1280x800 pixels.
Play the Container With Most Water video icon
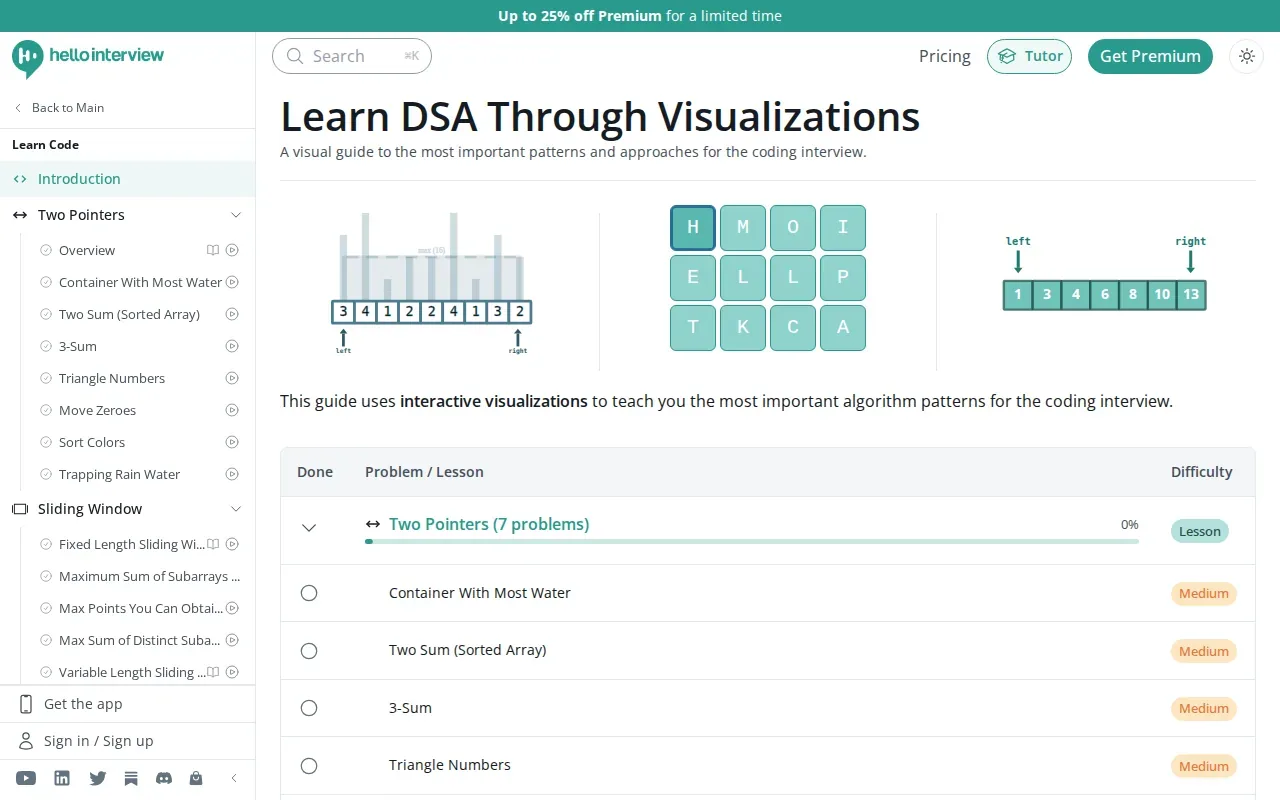pos(232,282)
